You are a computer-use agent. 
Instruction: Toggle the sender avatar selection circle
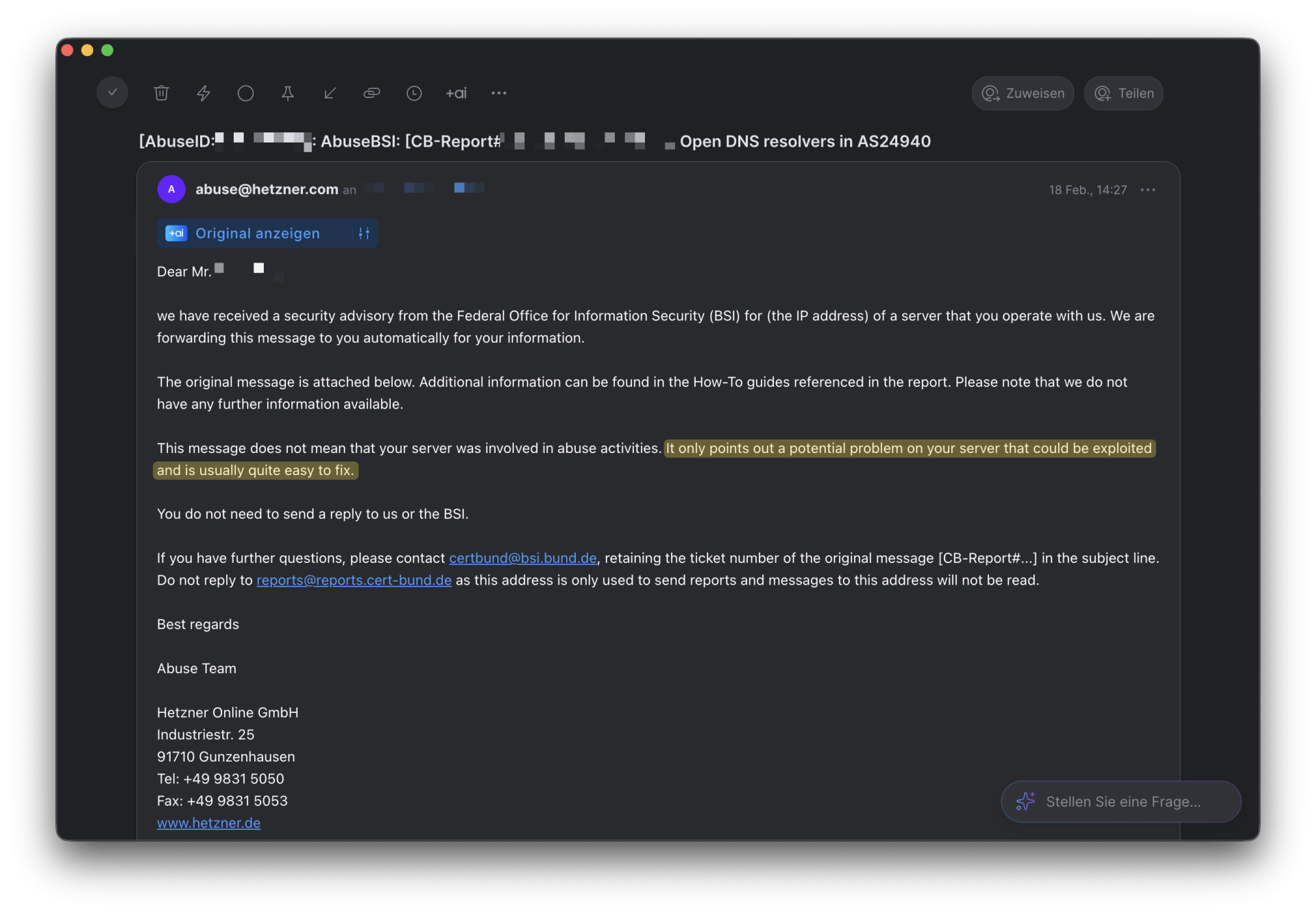[171, 188]
